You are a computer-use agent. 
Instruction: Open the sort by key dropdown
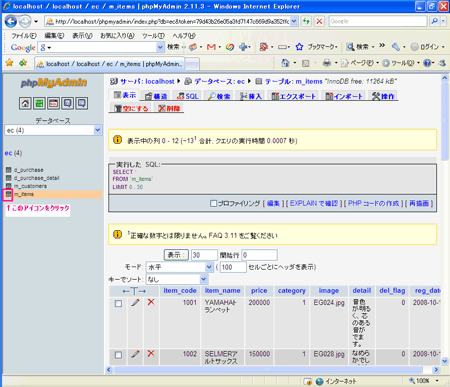click(x=177, y=279)
